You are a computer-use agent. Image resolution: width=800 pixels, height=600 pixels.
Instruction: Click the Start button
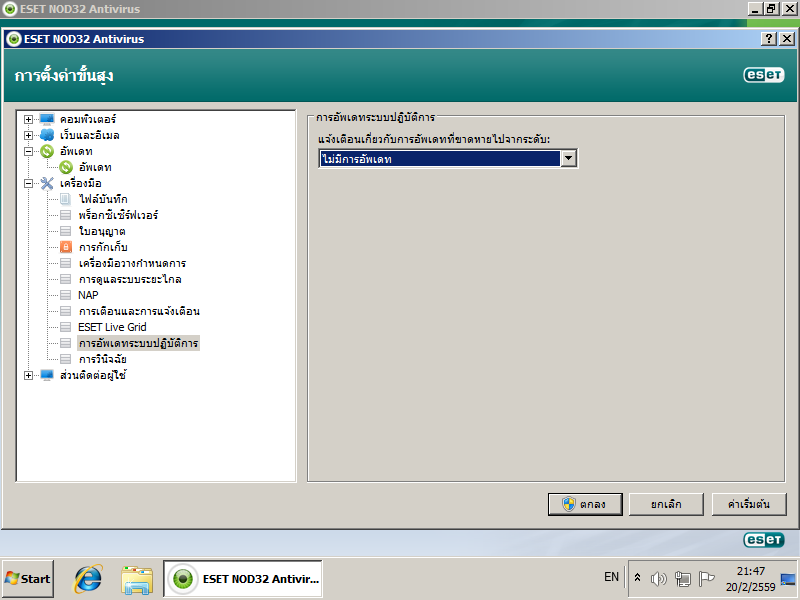point(28,579)
